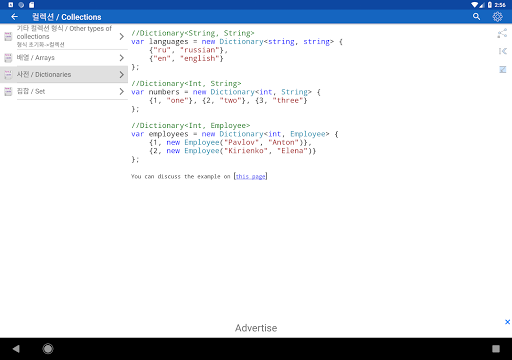
Task: Go back using the arrow icon
Action: pos(14,17)
